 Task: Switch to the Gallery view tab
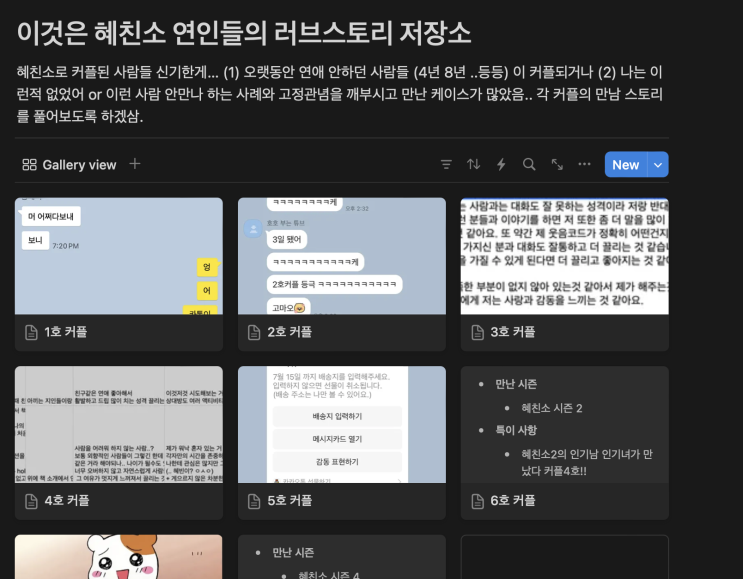pyautogui.click(x=69, y=165)
